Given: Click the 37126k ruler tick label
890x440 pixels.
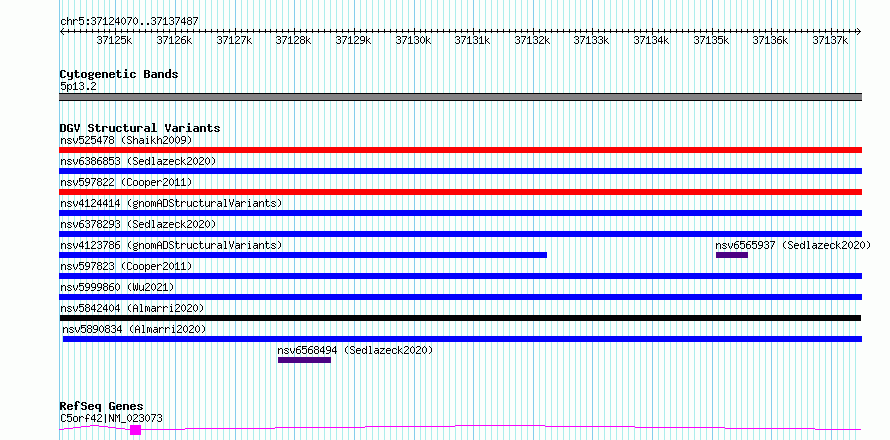Looking at the screenshot, I should pos(174,40).
